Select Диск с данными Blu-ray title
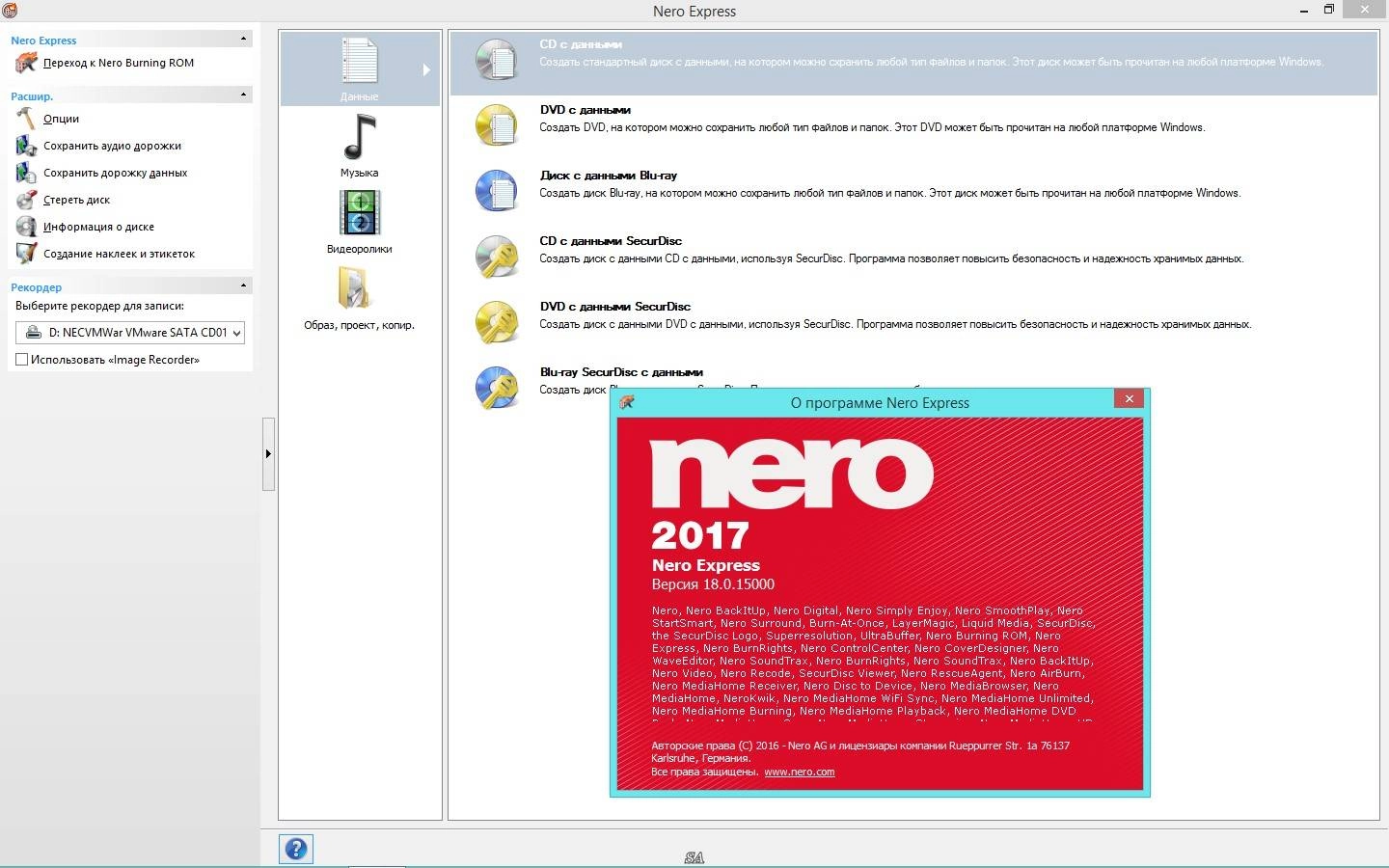The width and height of the screenshot is (1389, 868). (x=608, y=176)
